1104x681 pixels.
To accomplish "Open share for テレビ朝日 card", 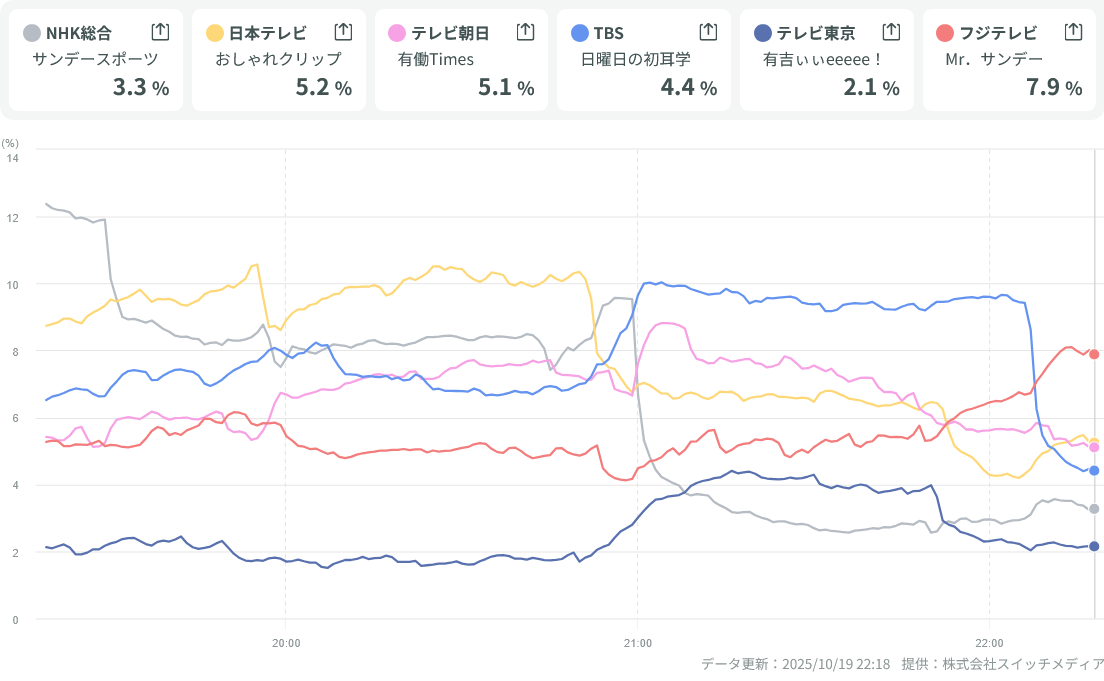I will [x=525, y=32].
